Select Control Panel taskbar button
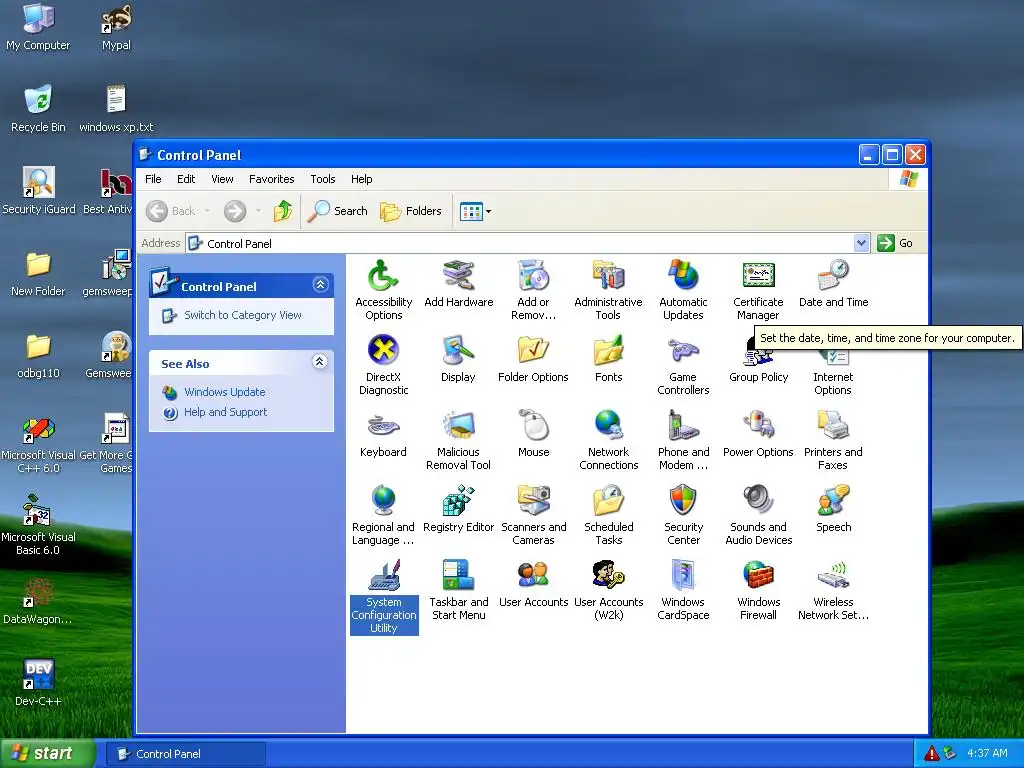 pos(185,754)
